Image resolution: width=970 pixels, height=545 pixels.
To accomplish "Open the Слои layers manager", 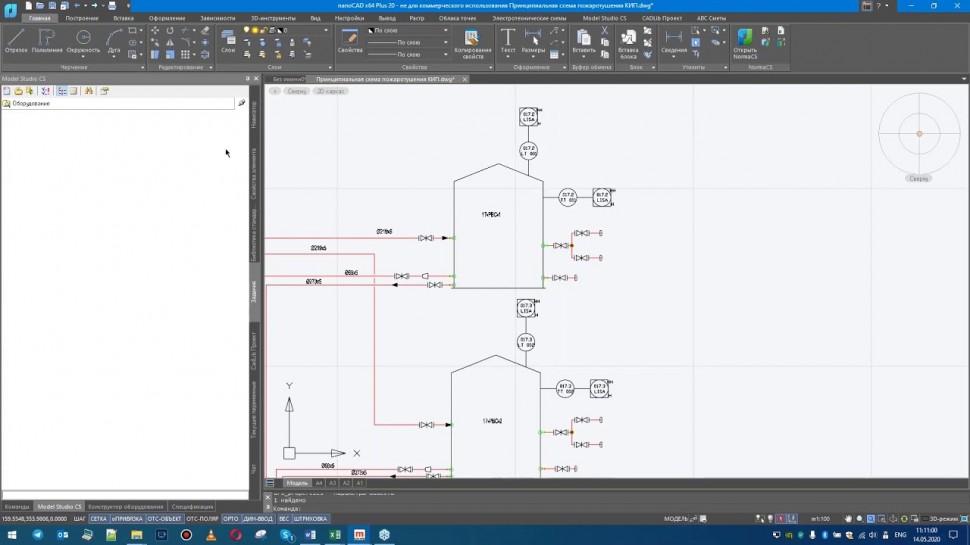I will 228,40.
